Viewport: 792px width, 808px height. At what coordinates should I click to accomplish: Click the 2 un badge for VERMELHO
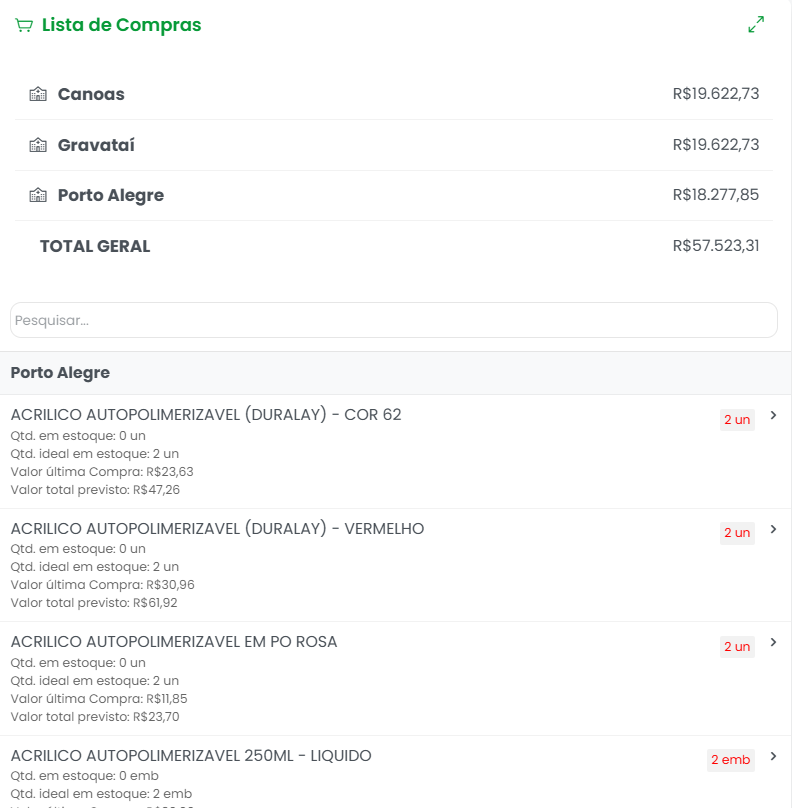coord(736,533)
